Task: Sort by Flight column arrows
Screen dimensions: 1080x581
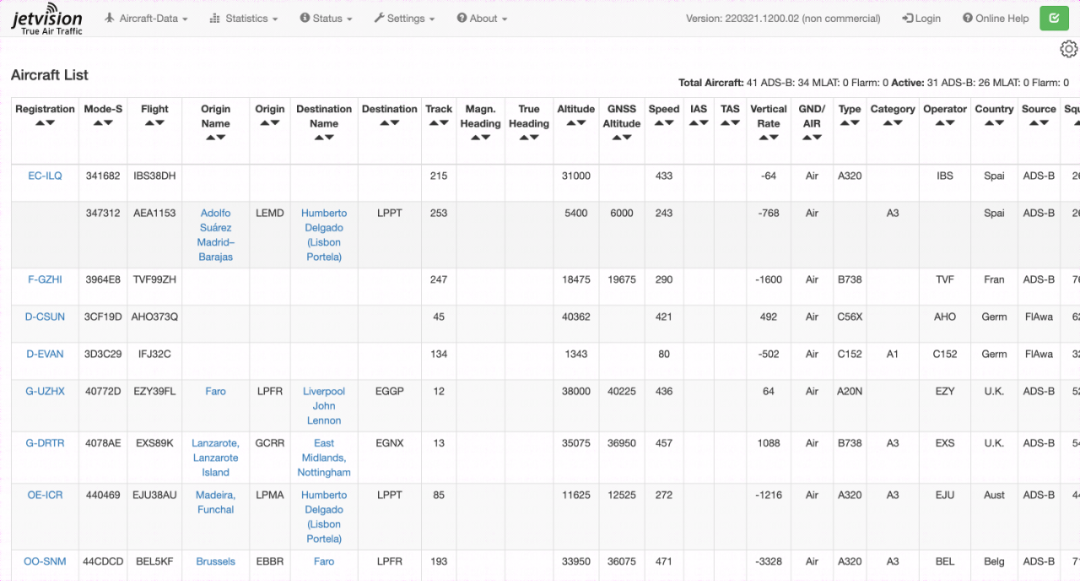Action: pyautogui.click(x=154, y=123)
